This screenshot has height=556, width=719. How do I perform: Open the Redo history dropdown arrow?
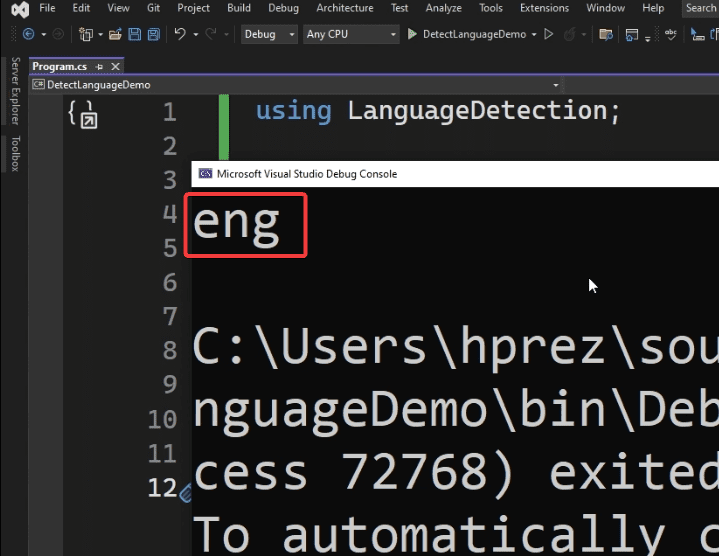(x=226, y=34)
